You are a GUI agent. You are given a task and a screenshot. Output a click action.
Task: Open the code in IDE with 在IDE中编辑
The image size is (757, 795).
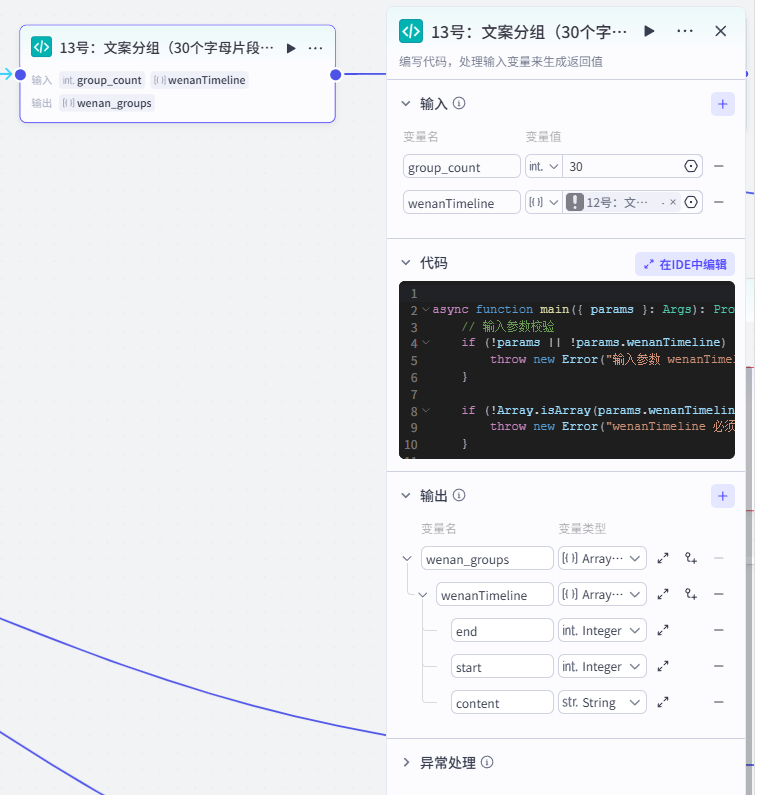coord(684,264)
